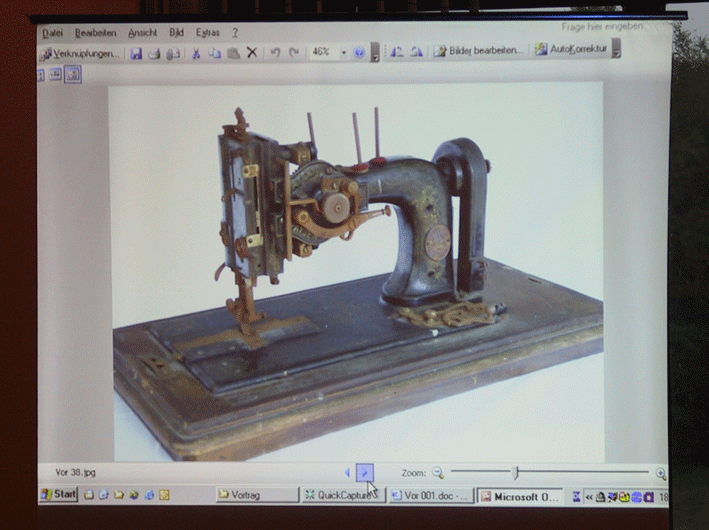
Task: Click the Redo arrow icon
Action: point(294,52)
